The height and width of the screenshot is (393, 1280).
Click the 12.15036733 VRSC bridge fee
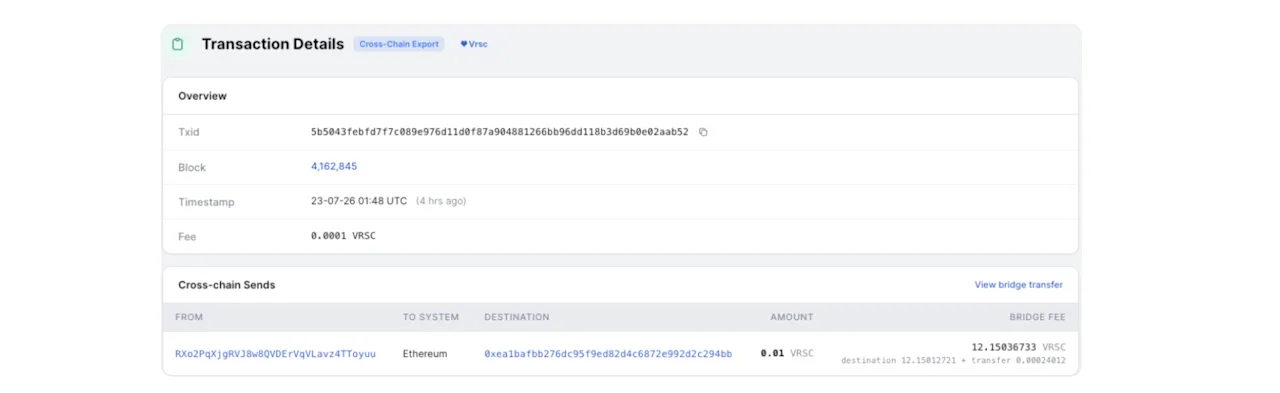(1019, 347)
